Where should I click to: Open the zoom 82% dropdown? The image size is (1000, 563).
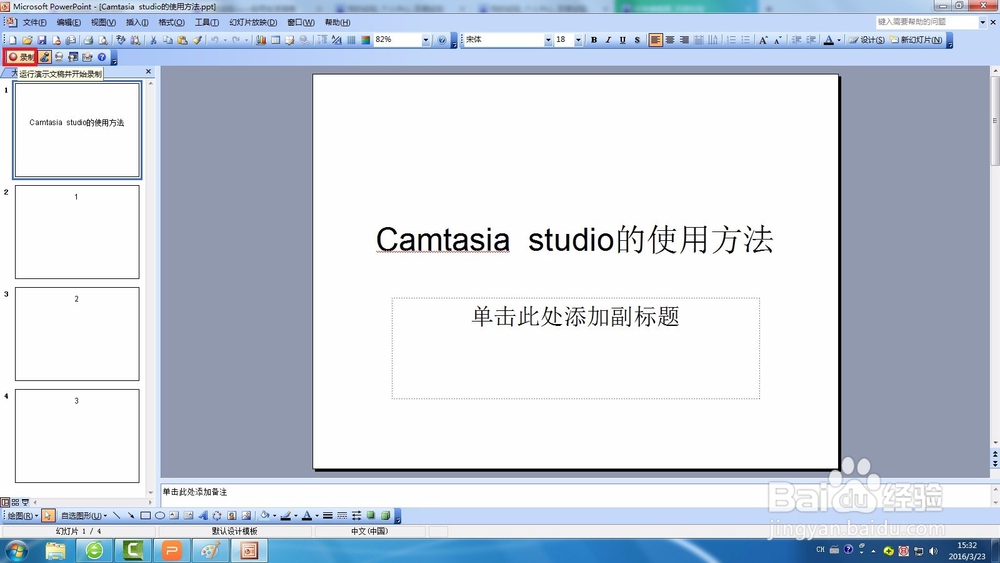tap(425, 40)
